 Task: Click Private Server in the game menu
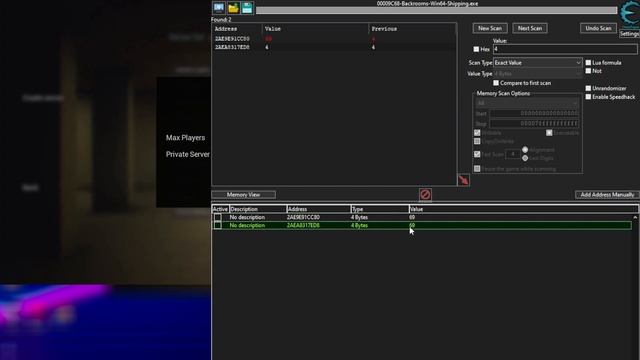click(188, 154)
